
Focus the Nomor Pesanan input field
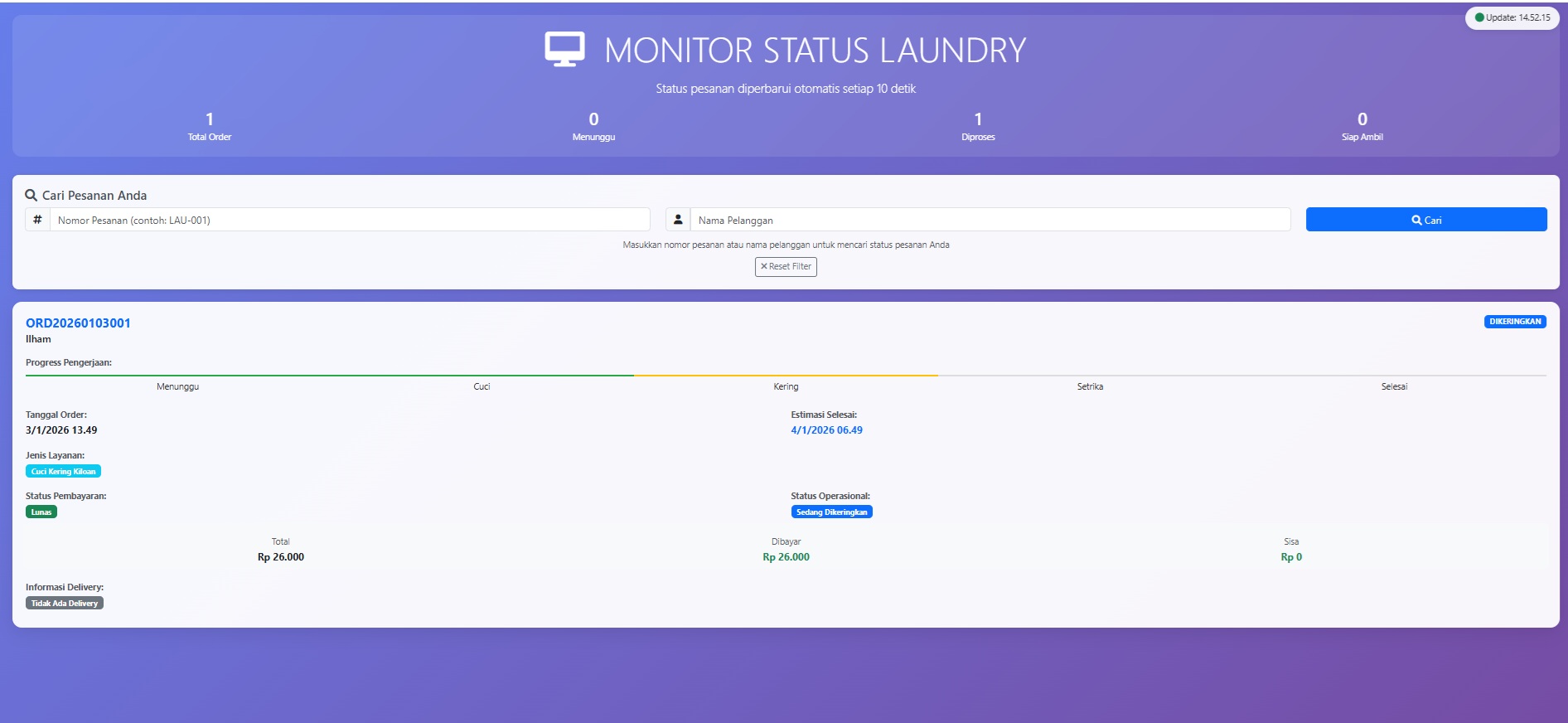point(350,220)
